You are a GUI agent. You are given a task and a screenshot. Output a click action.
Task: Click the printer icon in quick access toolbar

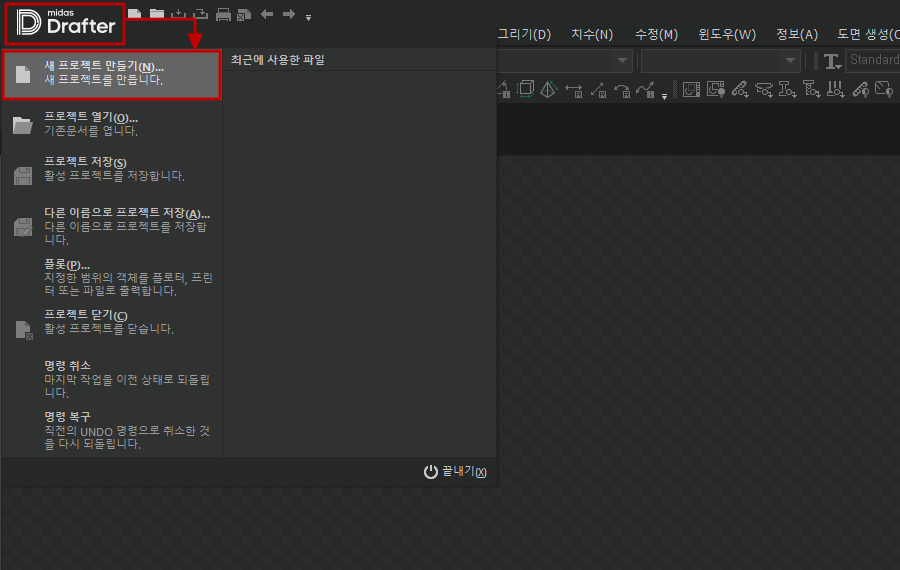[x=223, y=14]
